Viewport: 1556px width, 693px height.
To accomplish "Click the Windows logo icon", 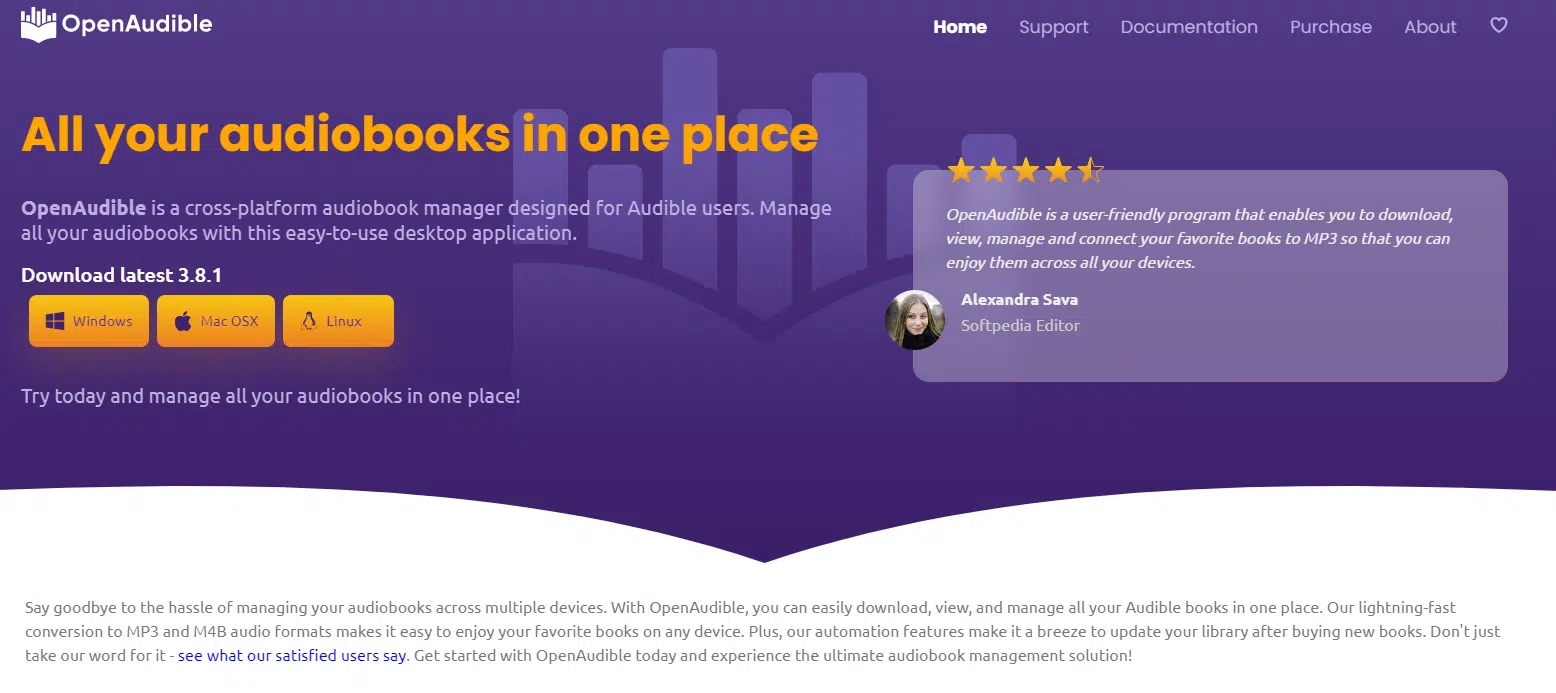I will (x=55, y=321).
